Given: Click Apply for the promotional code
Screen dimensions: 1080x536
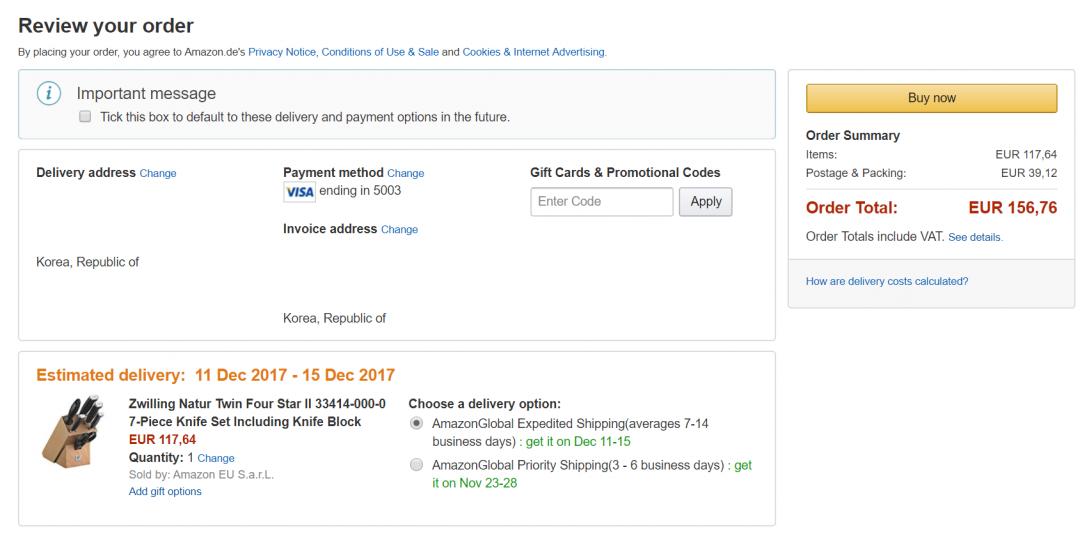Looking at the screenshot, I should point(706,201).
